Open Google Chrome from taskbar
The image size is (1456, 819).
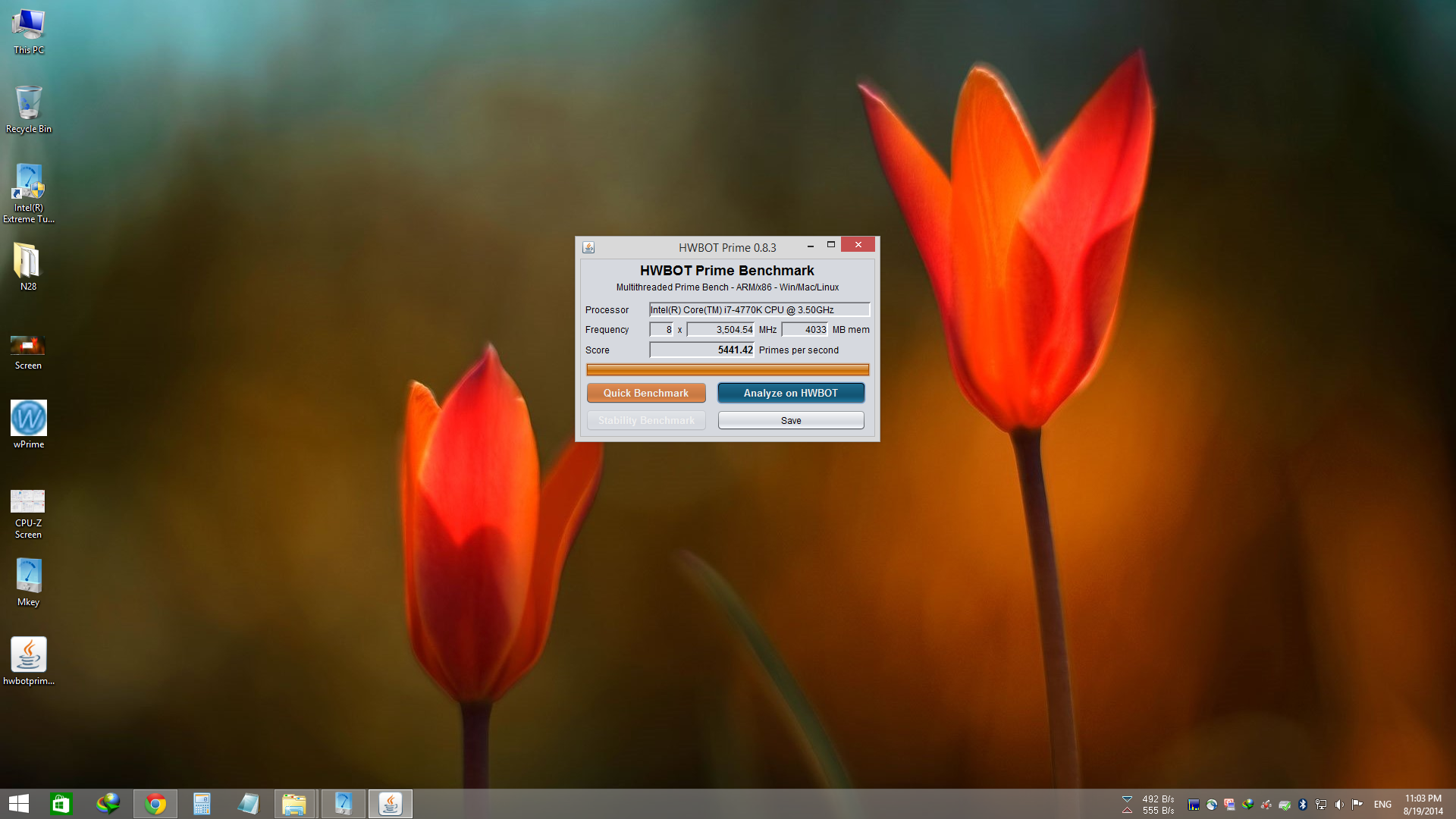[x=155, y=804]
